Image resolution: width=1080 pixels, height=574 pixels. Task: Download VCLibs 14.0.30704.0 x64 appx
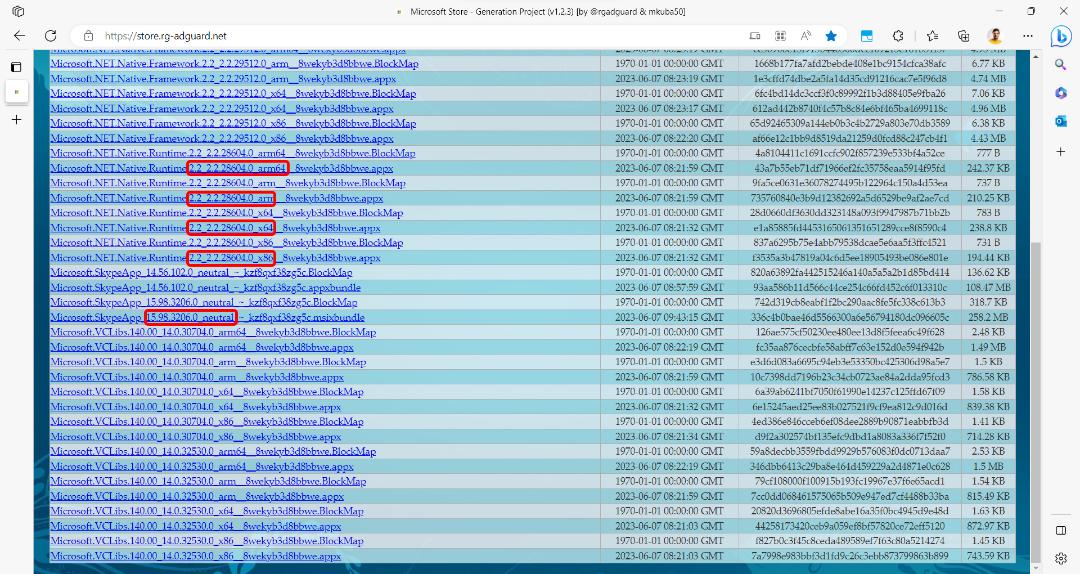point(196,407)
